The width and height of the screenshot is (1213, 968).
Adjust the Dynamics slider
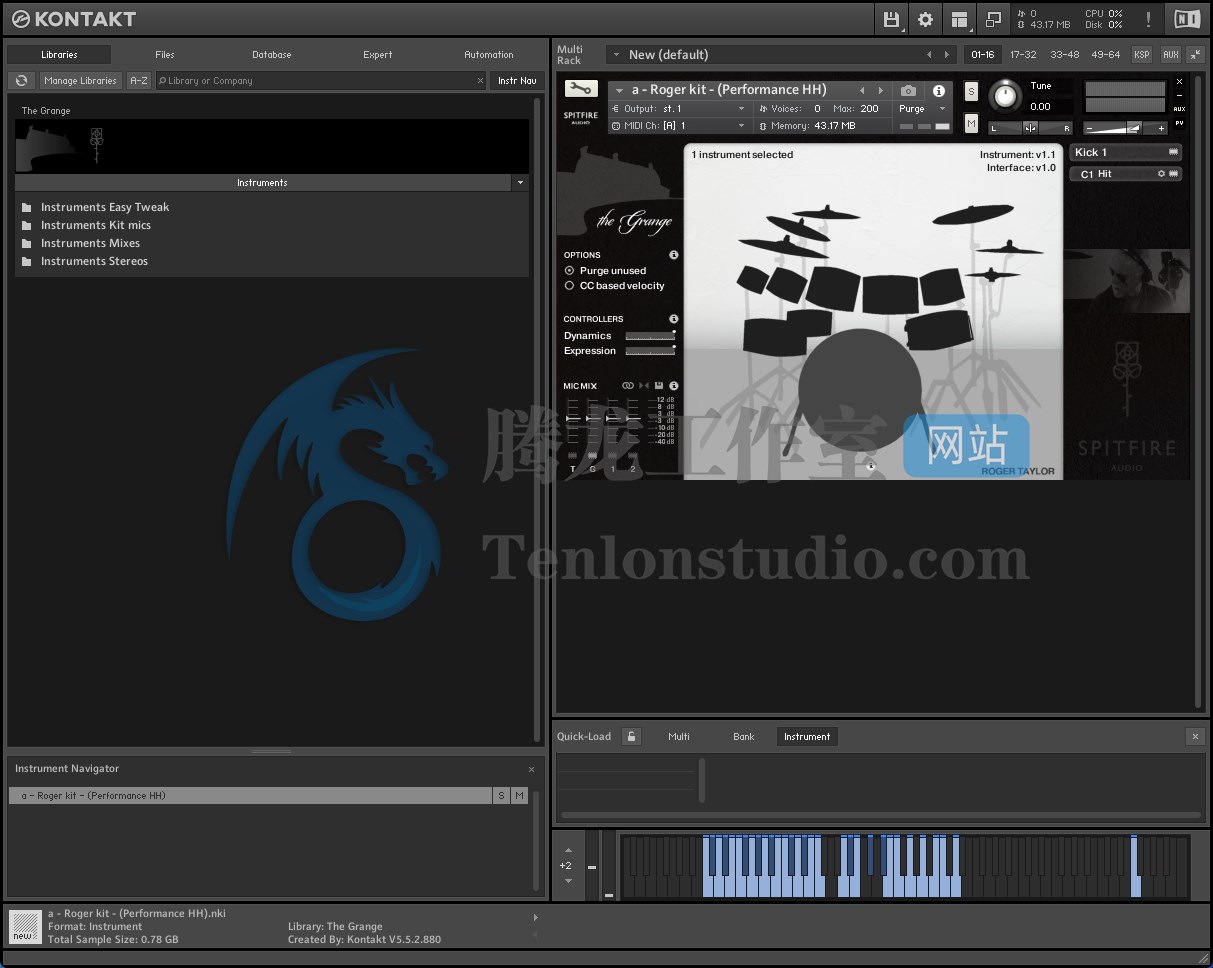650,336
